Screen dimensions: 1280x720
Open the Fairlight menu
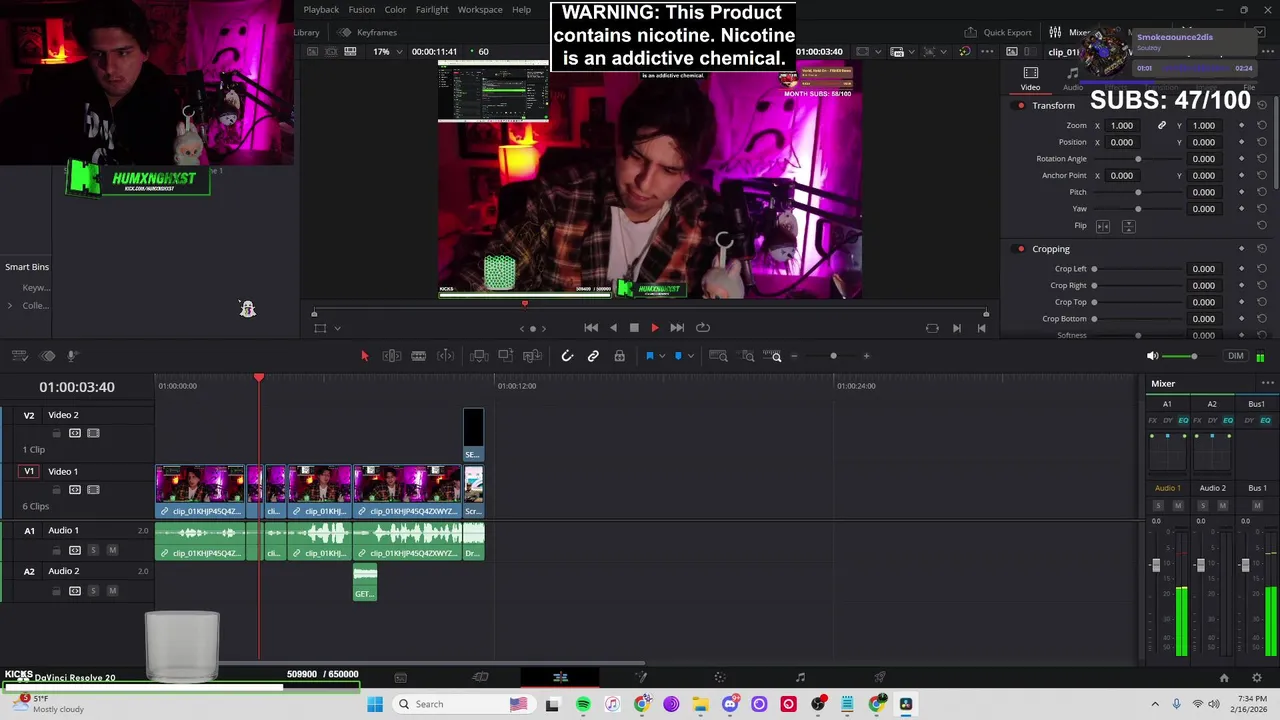pos(432,10)
